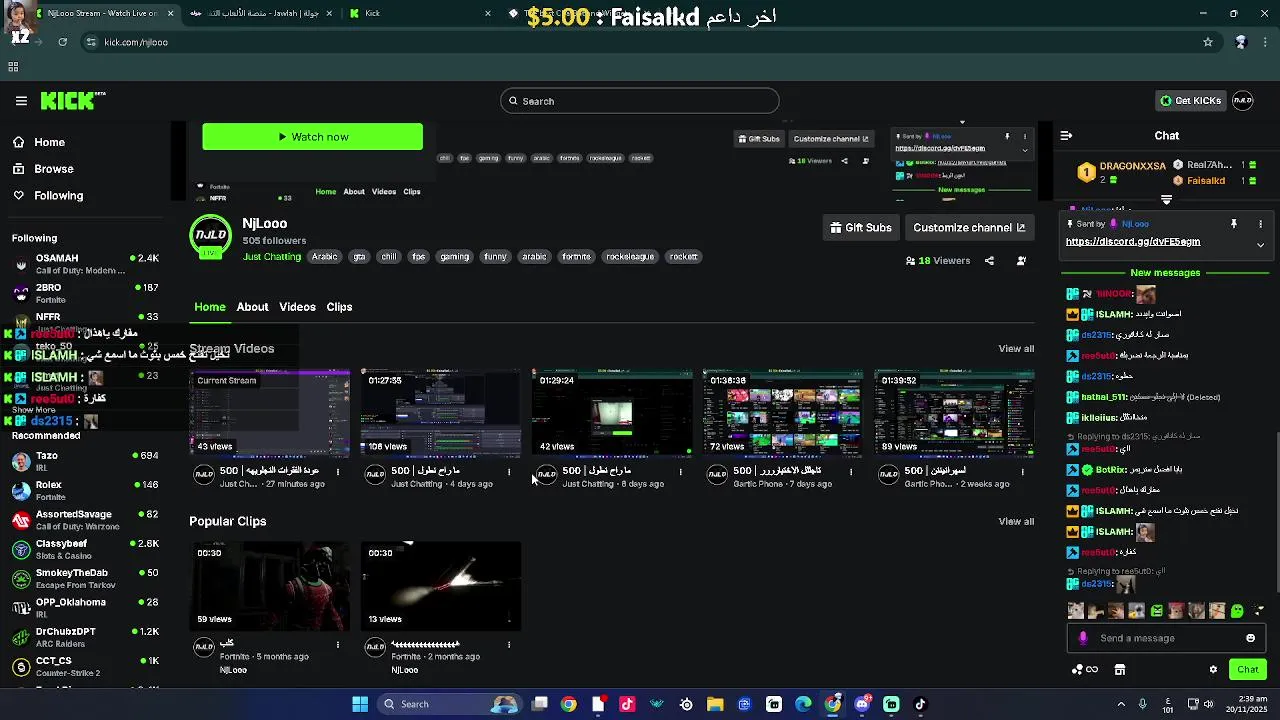Click the search field at top

(x=640, y=101)
